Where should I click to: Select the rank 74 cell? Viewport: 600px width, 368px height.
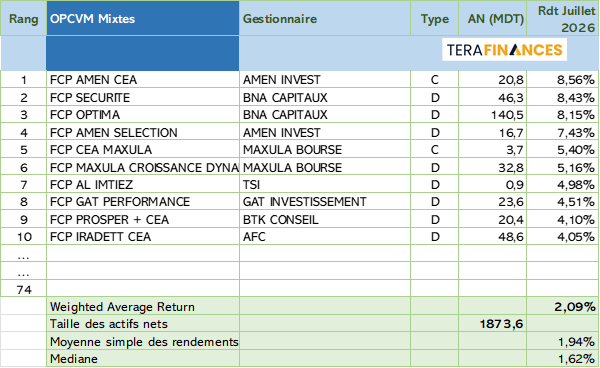coord(23,290)
